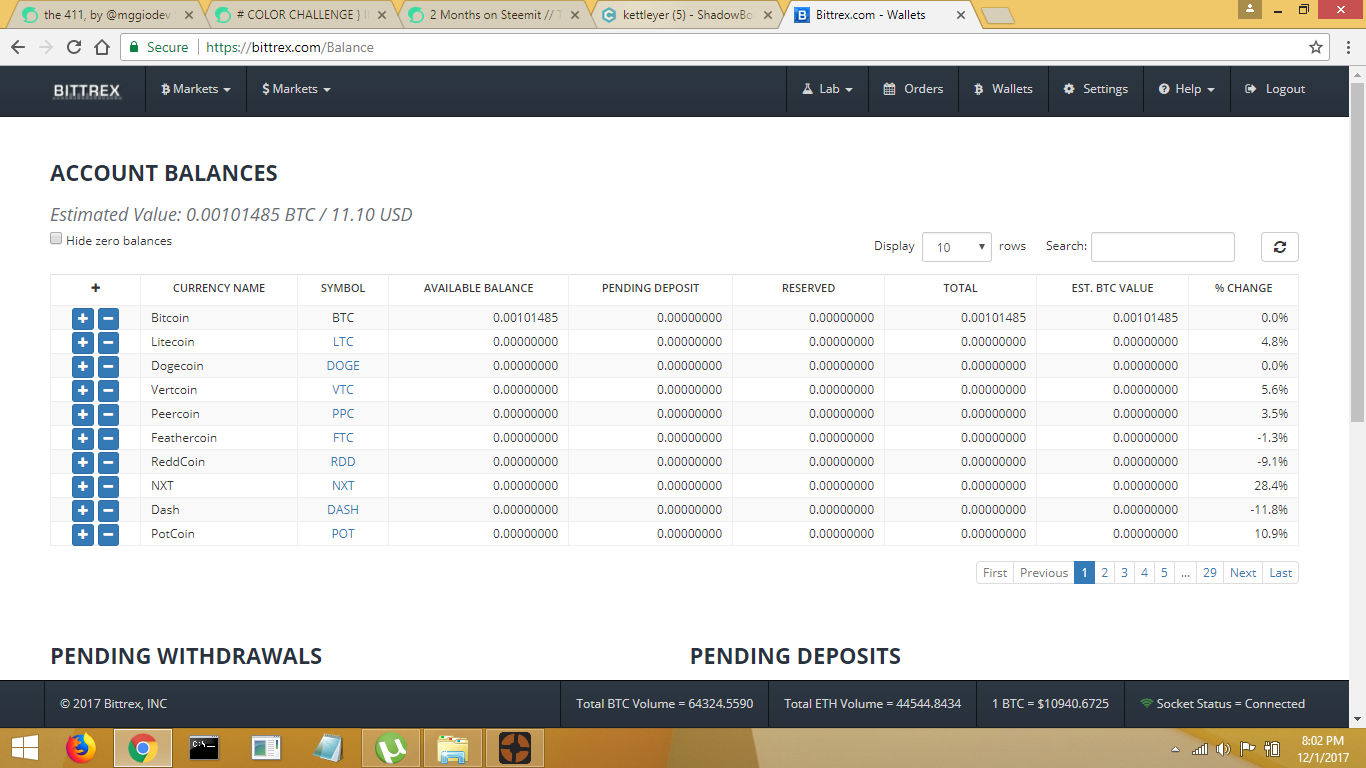Click the DASH symbol link
The image size is (1366, 768).
(x=343, y=510)
